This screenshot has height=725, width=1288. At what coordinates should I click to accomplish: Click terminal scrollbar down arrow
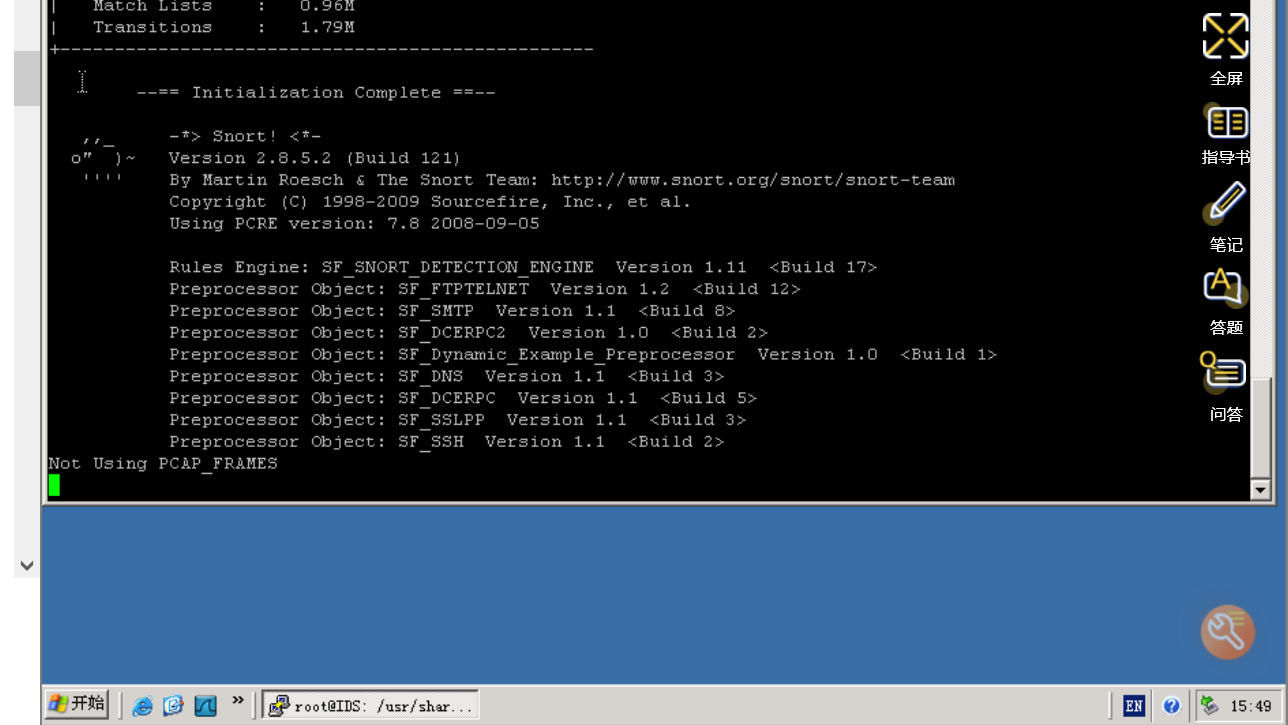1260,490
